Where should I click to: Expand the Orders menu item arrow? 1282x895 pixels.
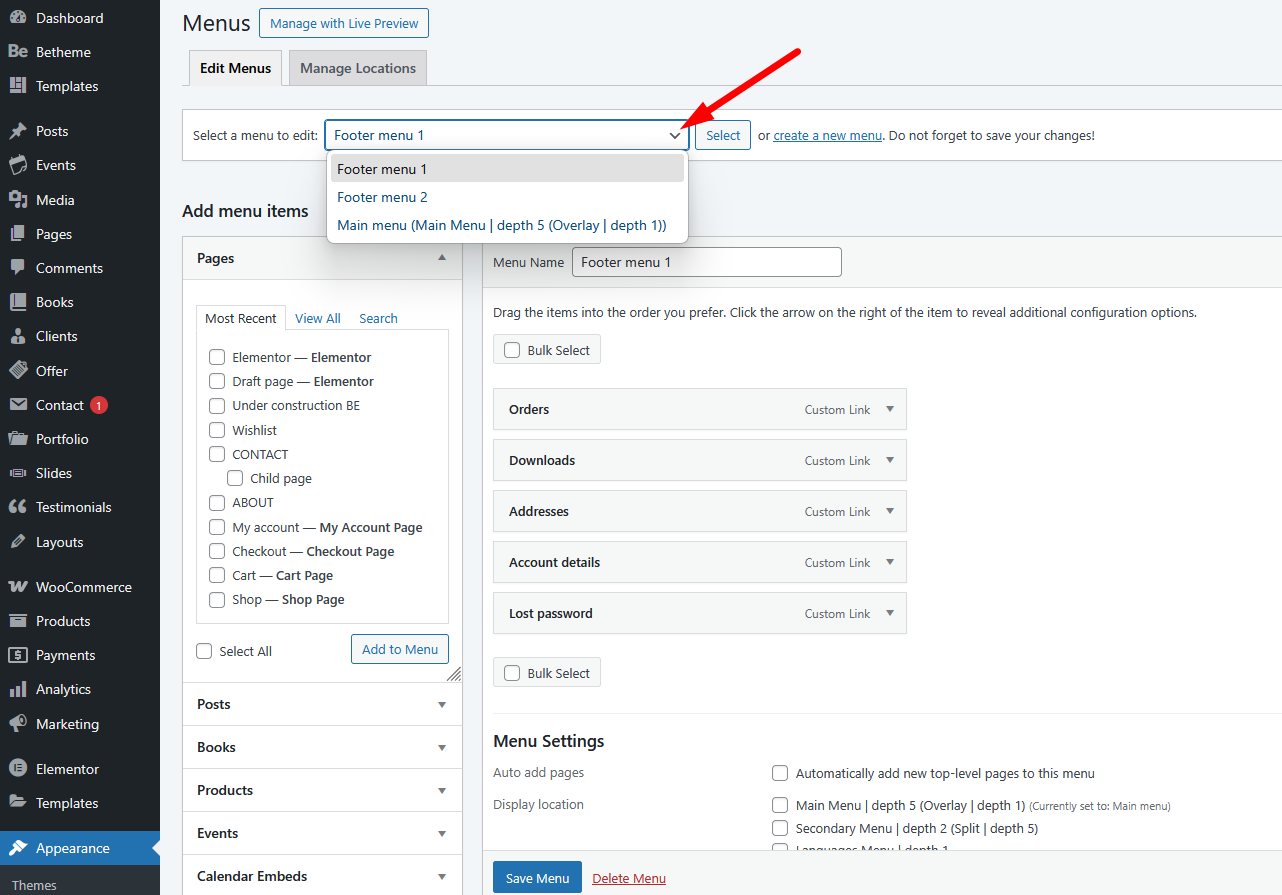890,409
